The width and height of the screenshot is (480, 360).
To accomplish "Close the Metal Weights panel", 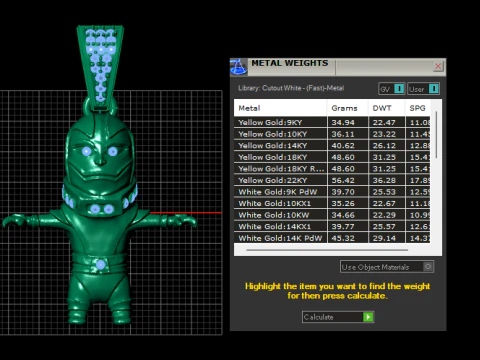I will coord(438,66).
